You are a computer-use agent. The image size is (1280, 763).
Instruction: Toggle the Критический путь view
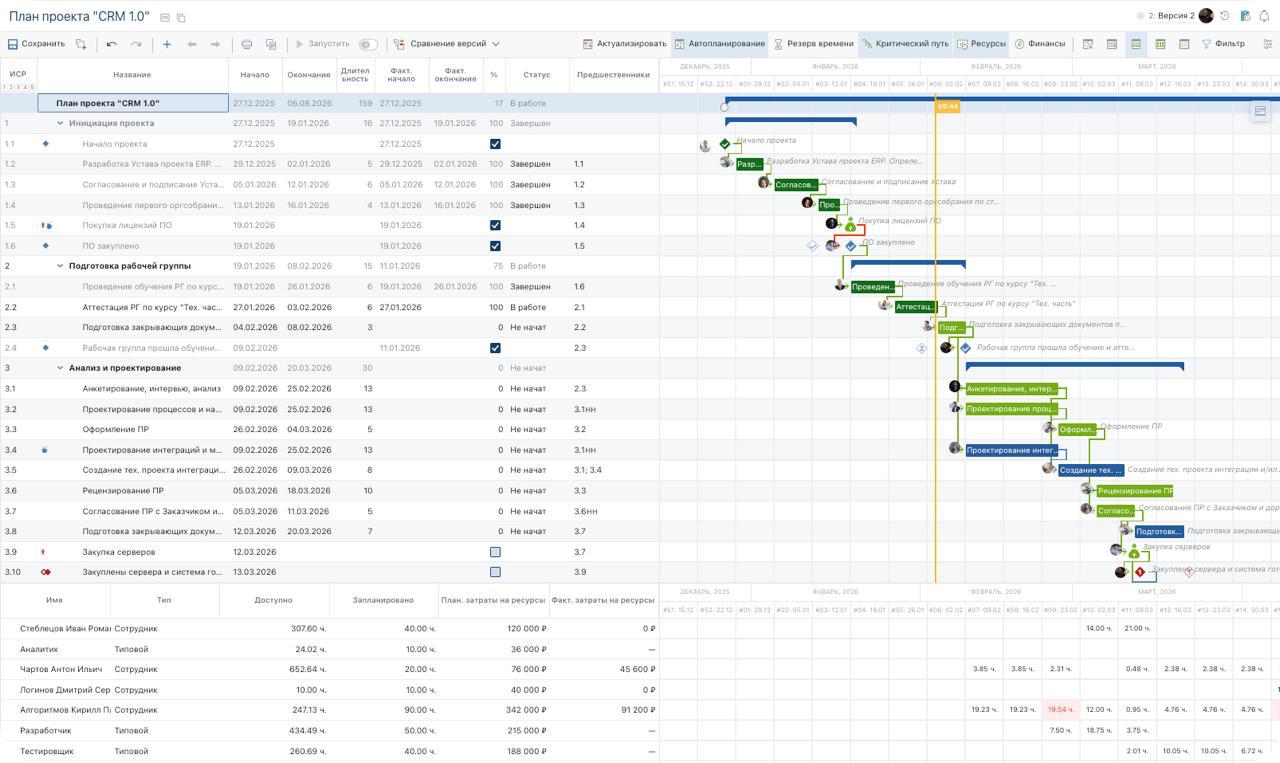pos(904,44)
